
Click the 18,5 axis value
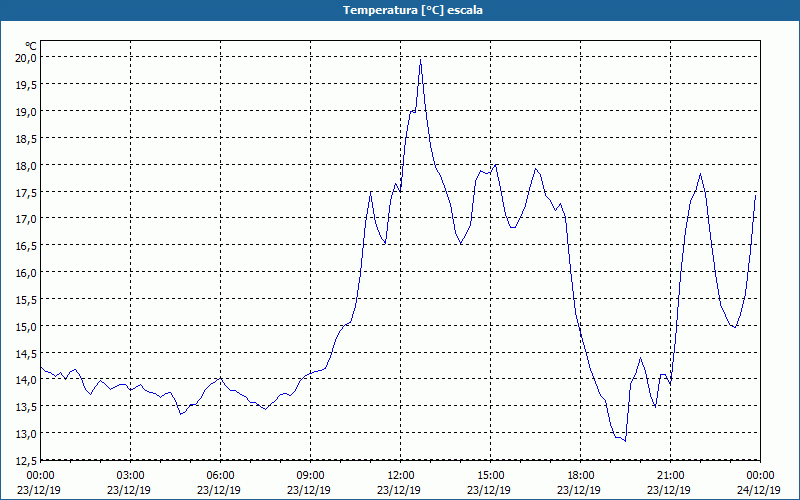[26, 138]
